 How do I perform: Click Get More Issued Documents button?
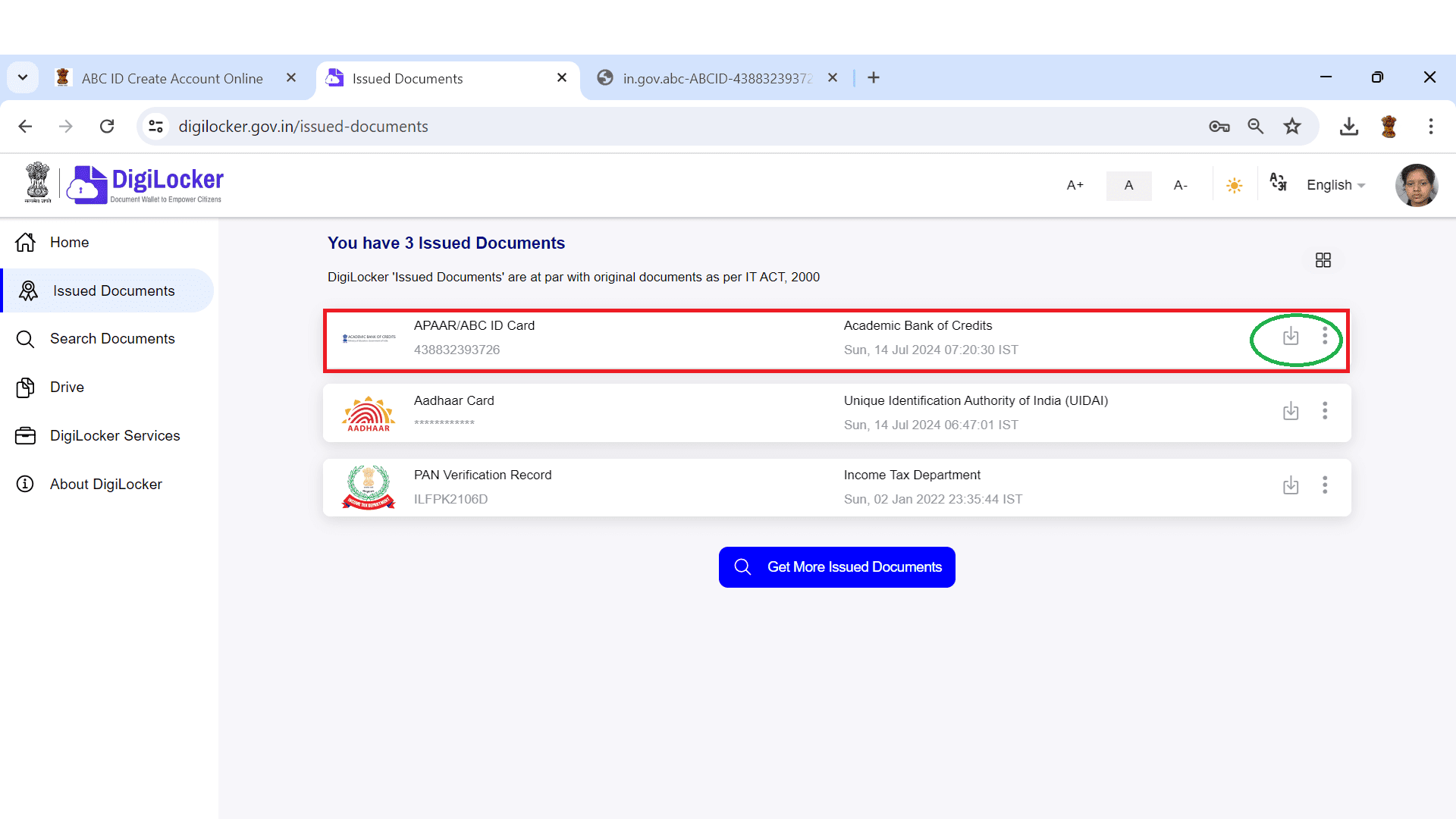coord(836,567)
